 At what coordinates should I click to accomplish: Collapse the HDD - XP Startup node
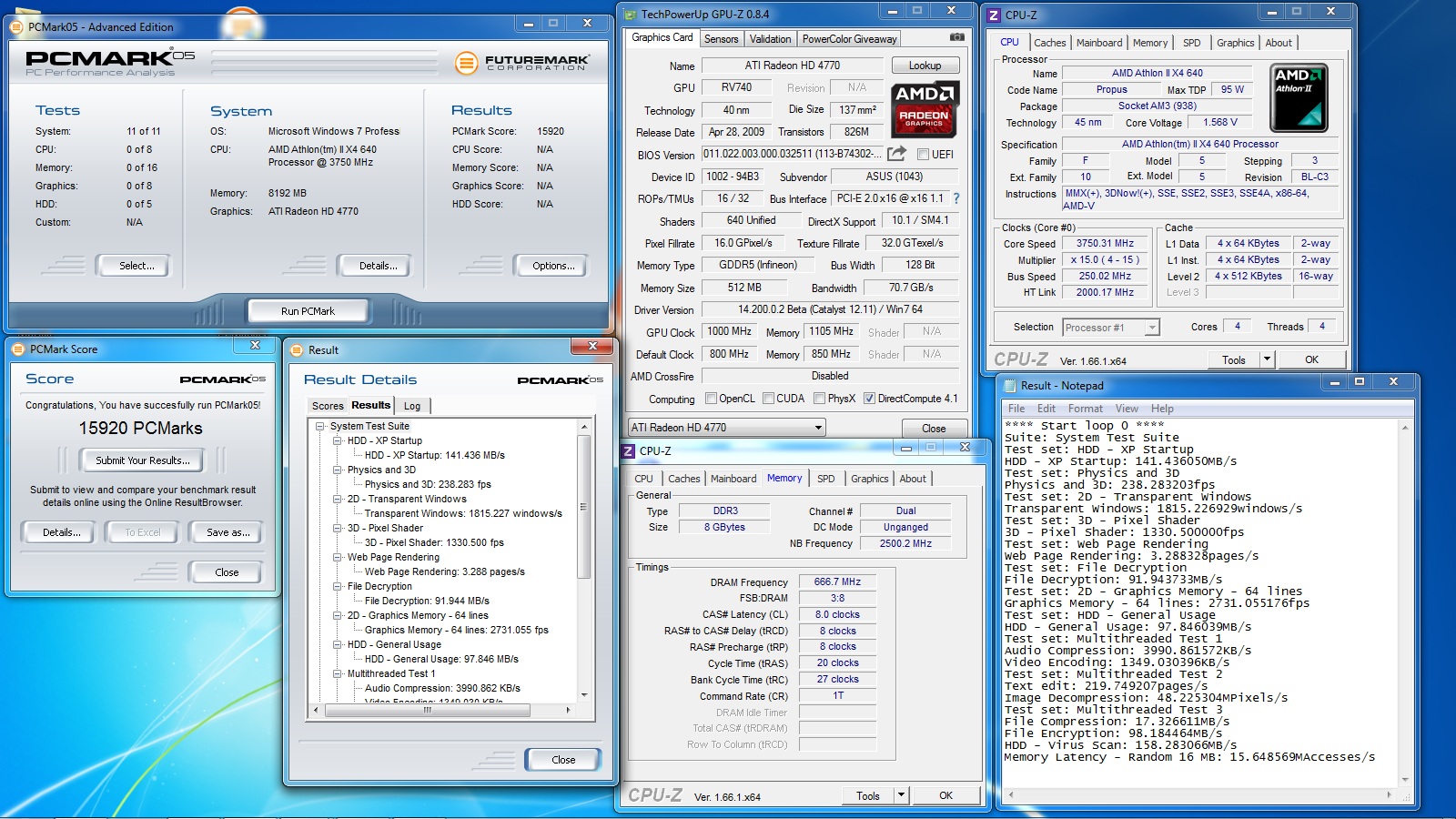click(x=338, y=440)
